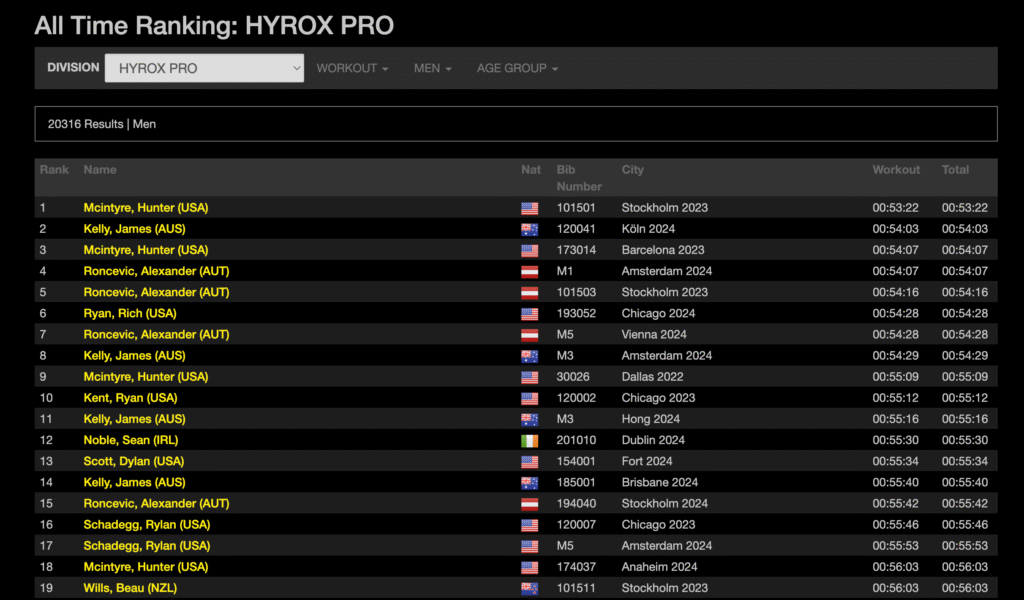
Task: Open rank 18 Mcintyre, Hunter Anaheim 2024 result
Action: [x=146, y=567]
